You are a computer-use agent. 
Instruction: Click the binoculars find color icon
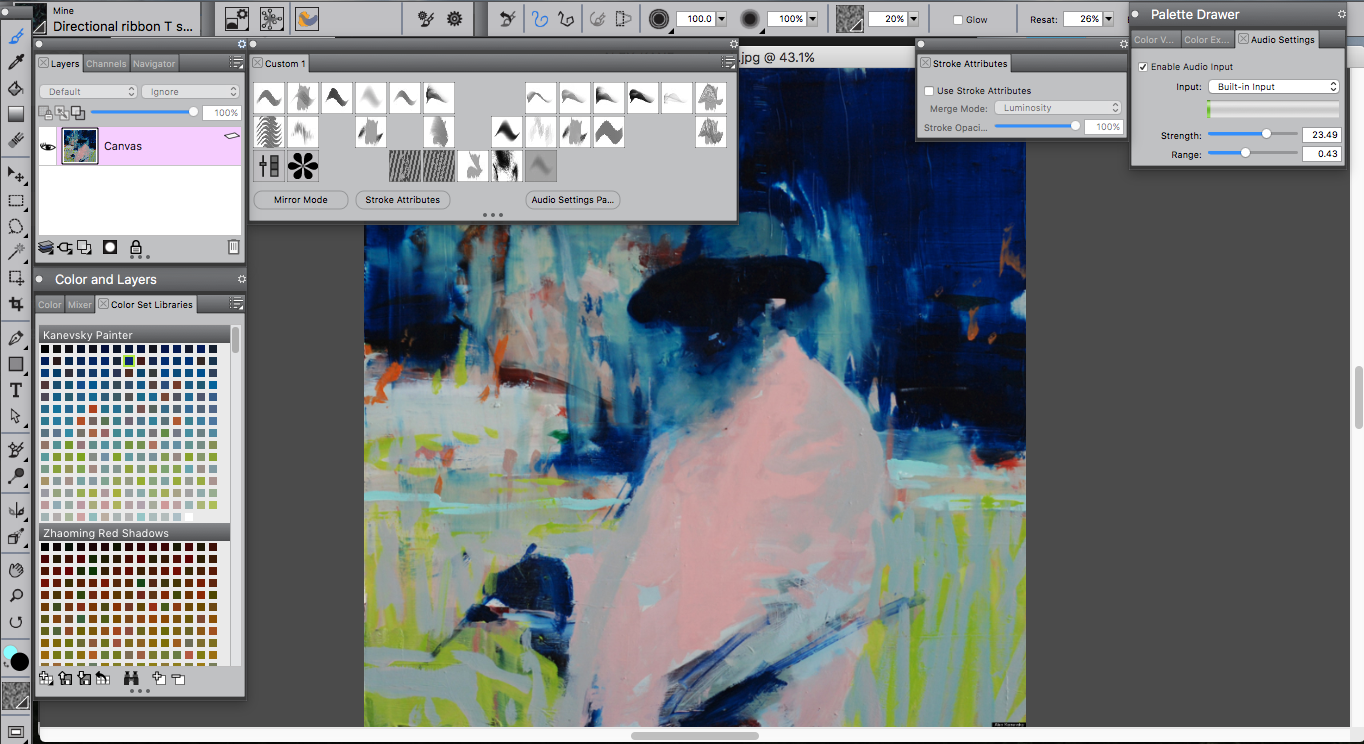(x=131, y=679)
